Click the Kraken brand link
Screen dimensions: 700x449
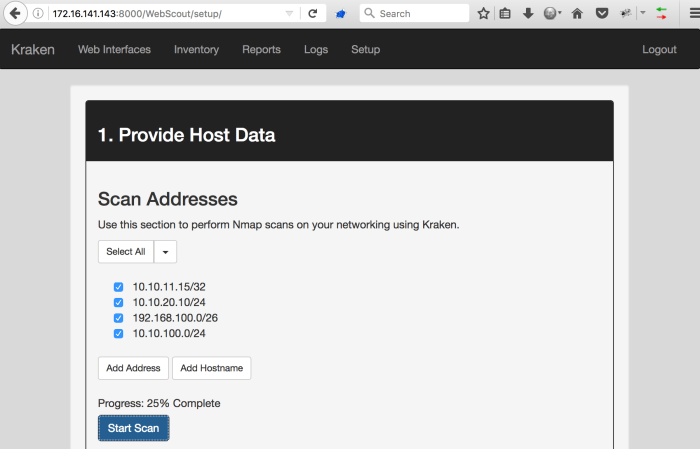point(33,50)
